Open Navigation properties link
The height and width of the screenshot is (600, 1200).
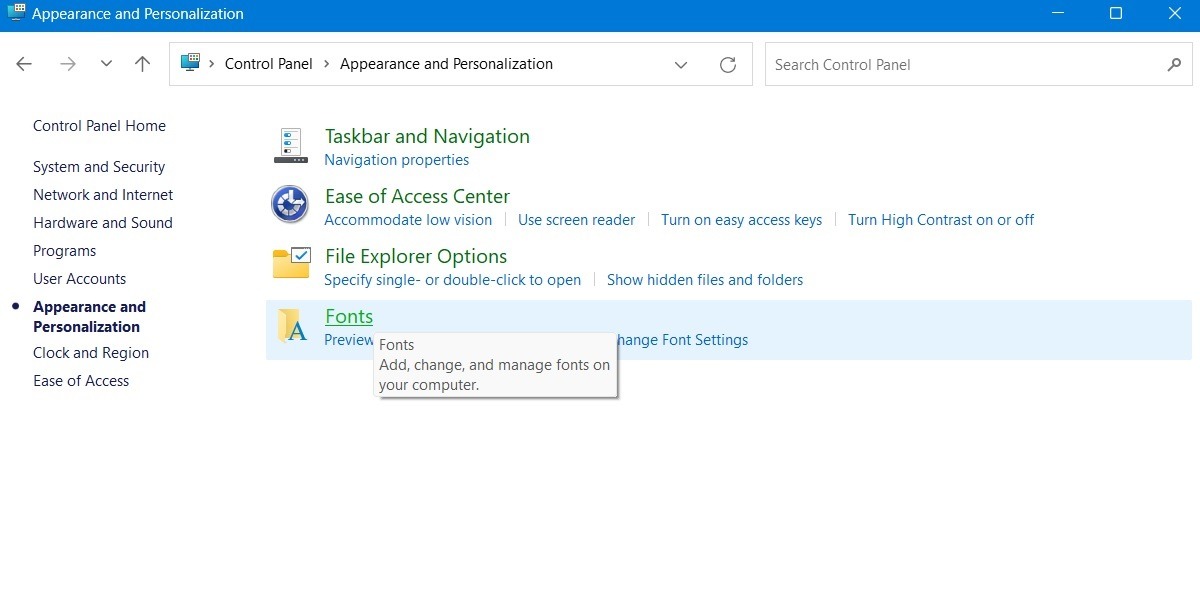coord(397,159)
